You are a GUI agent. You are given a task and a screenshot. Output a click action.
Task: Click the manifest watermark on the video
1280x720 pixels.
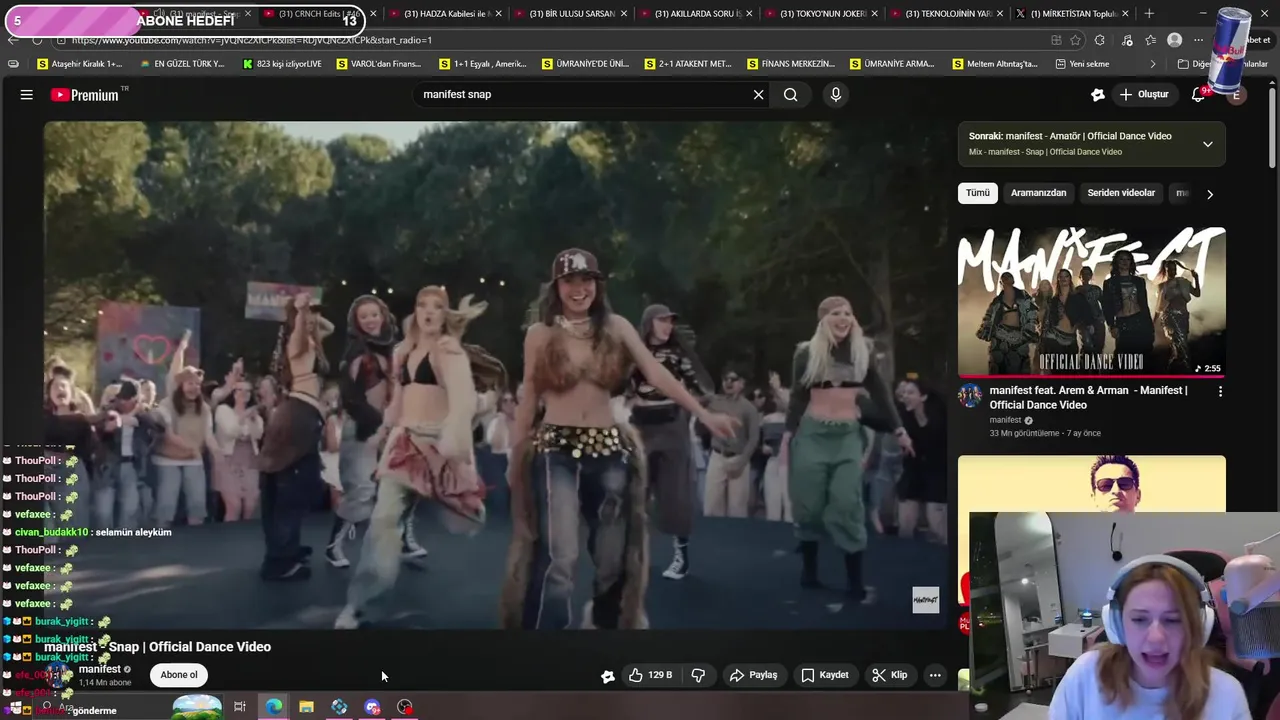[926, 600]
